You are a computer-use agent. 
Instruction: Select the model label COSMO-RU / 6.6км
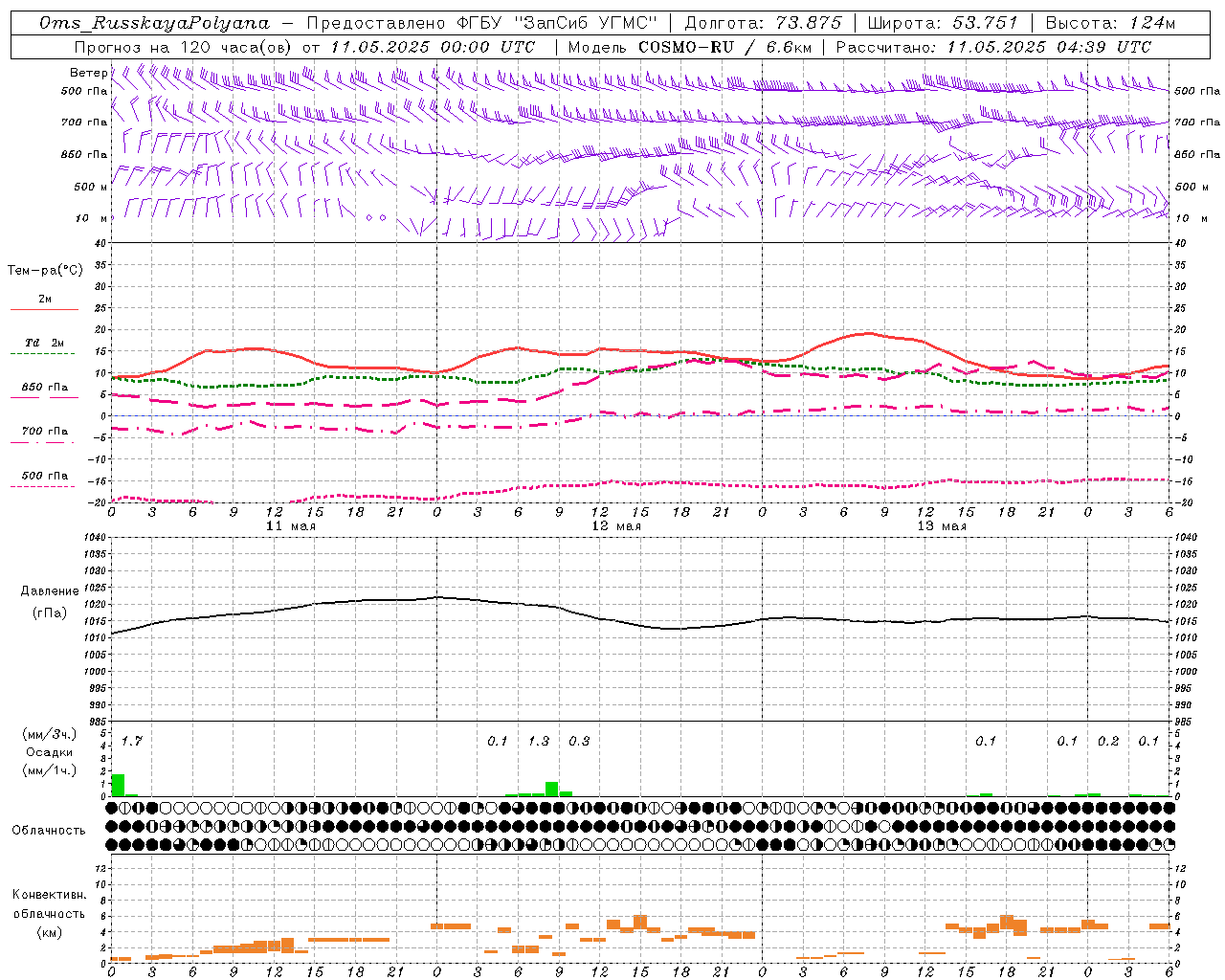pos(724,47)
